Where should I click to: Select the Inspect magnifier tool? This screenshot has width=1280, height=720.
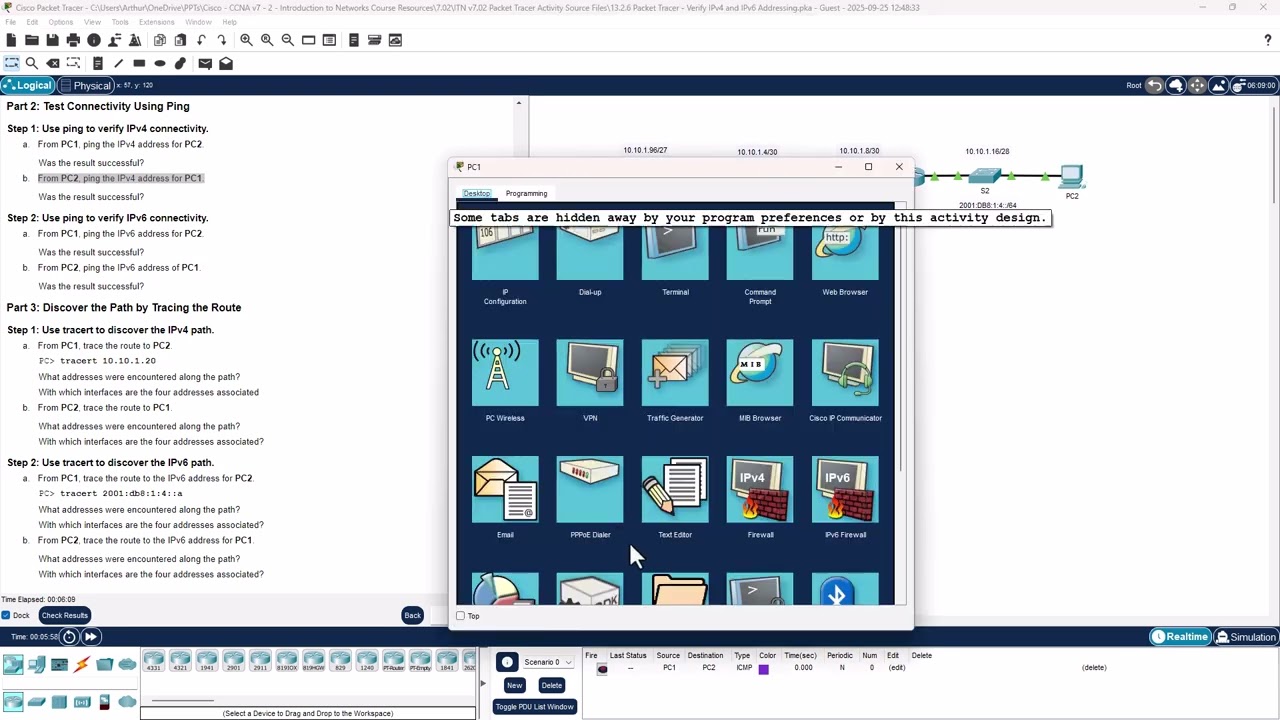pos(32,63)
